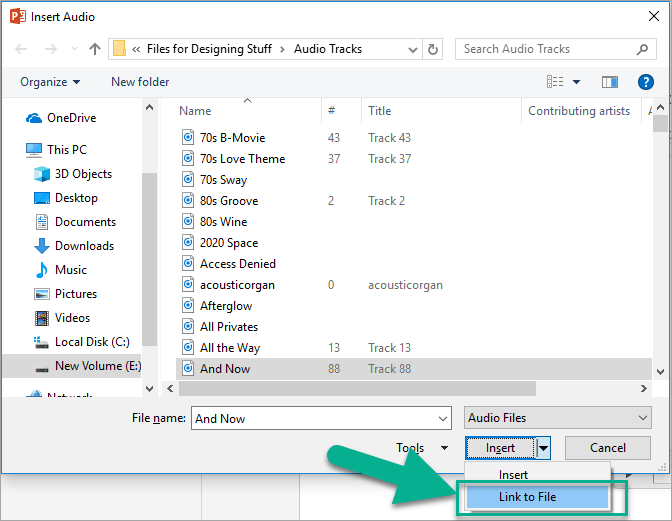The height and width of the screenshot is (521, 672).
Task: Click the New Volume (E:) drive icon
Action: point(42,368)
